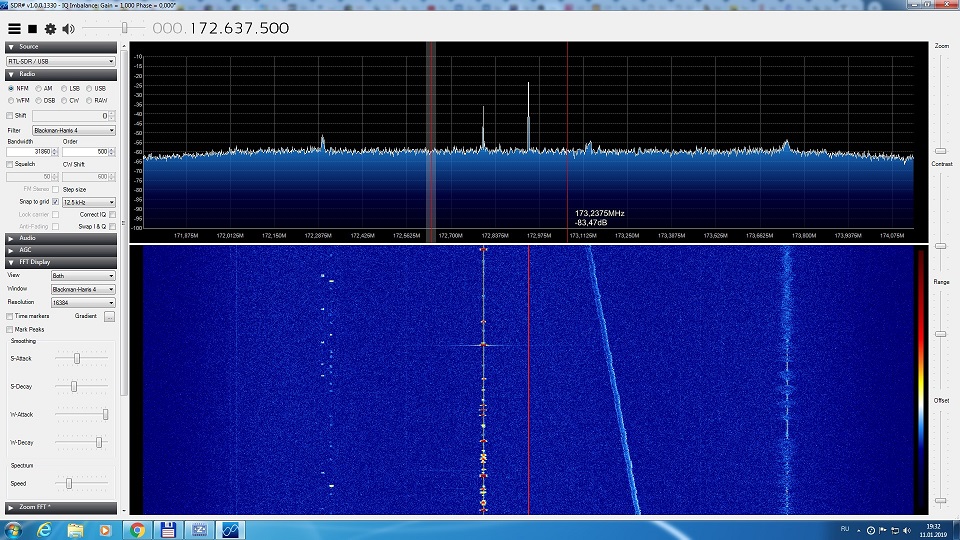Mute audio with the speaker icon
The height and width of the screenshot is (540, 960).
68,29
